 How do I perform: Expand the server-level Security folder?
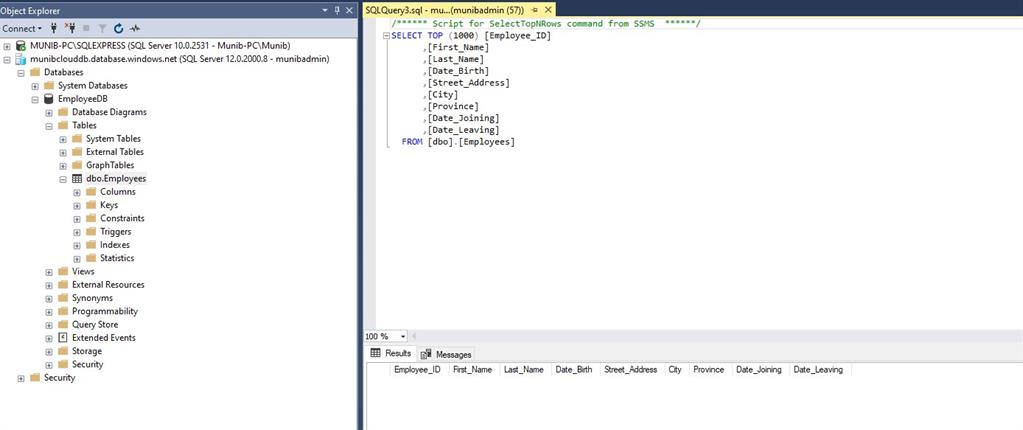point(21,378)
